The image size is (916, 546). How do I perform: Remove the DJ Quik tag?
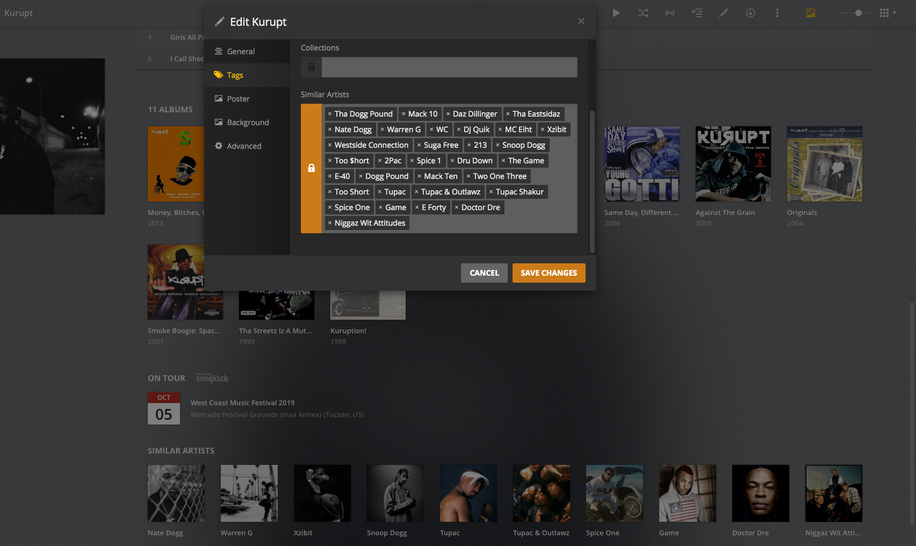(x=459, y=130)
